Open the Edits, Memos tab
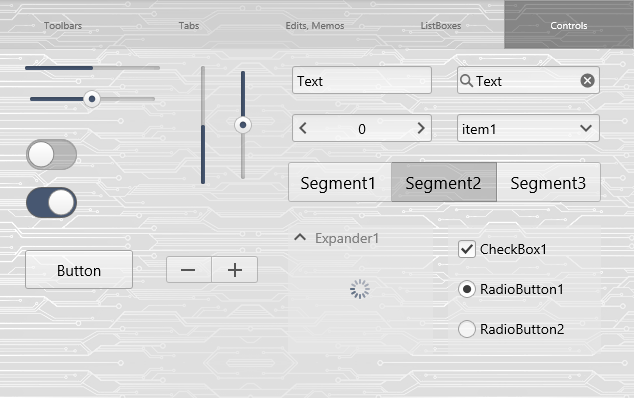 [x=315, y=25]
